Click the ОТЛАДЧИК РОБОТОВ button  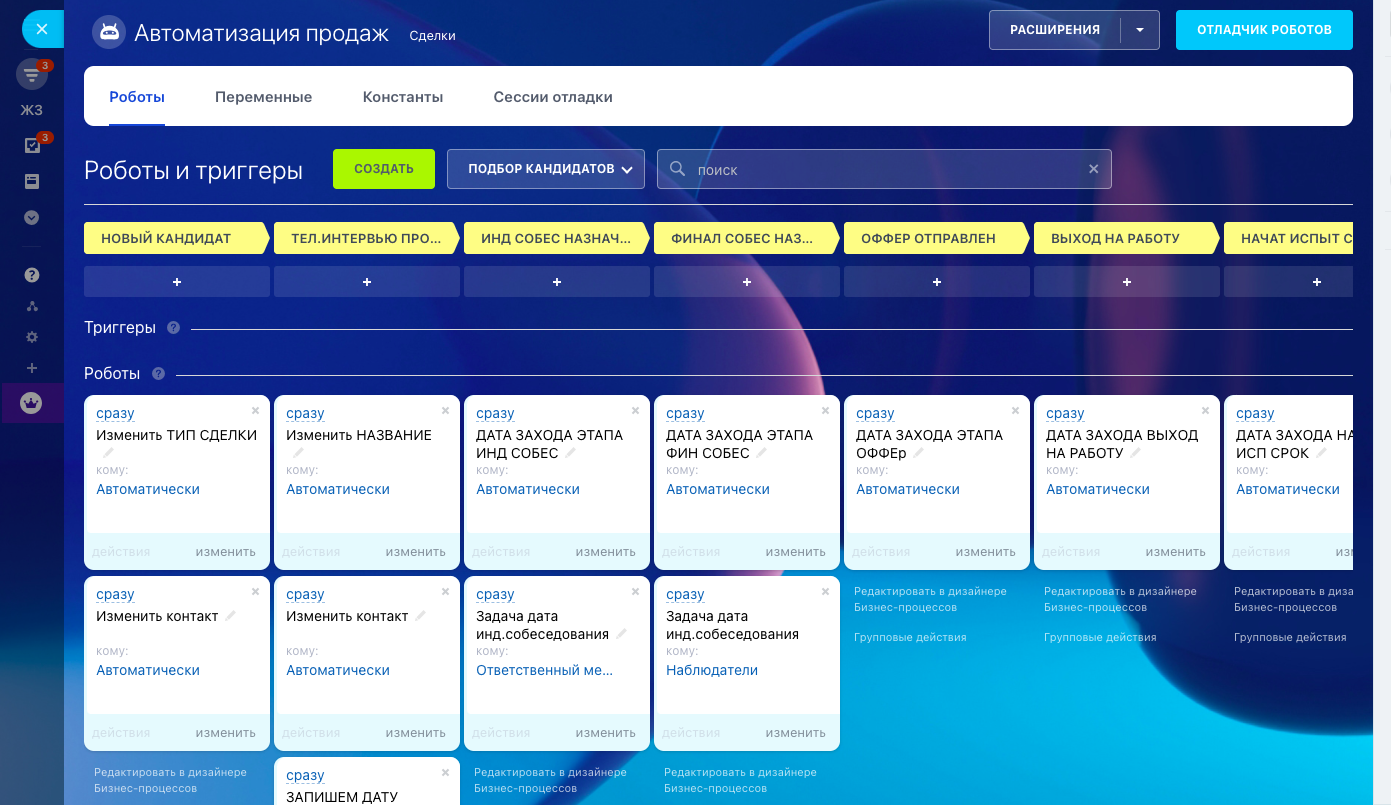click(x=1264, y=30)
